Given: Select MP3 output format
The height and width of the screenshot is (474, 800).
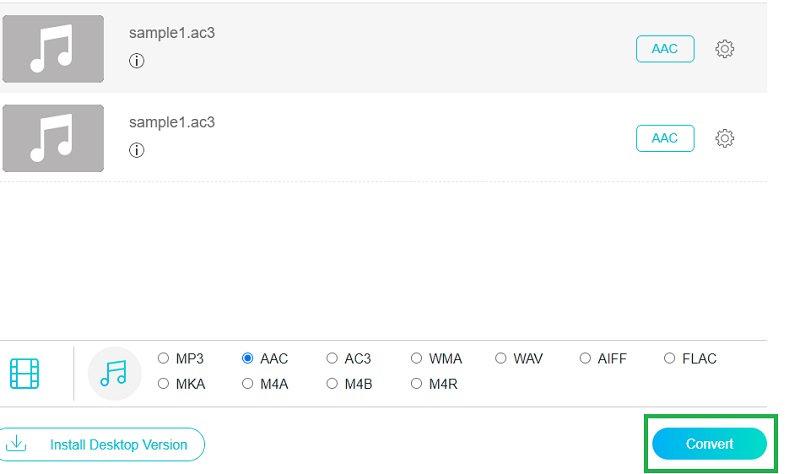Looking at the screenshot, I should [164, 359].
